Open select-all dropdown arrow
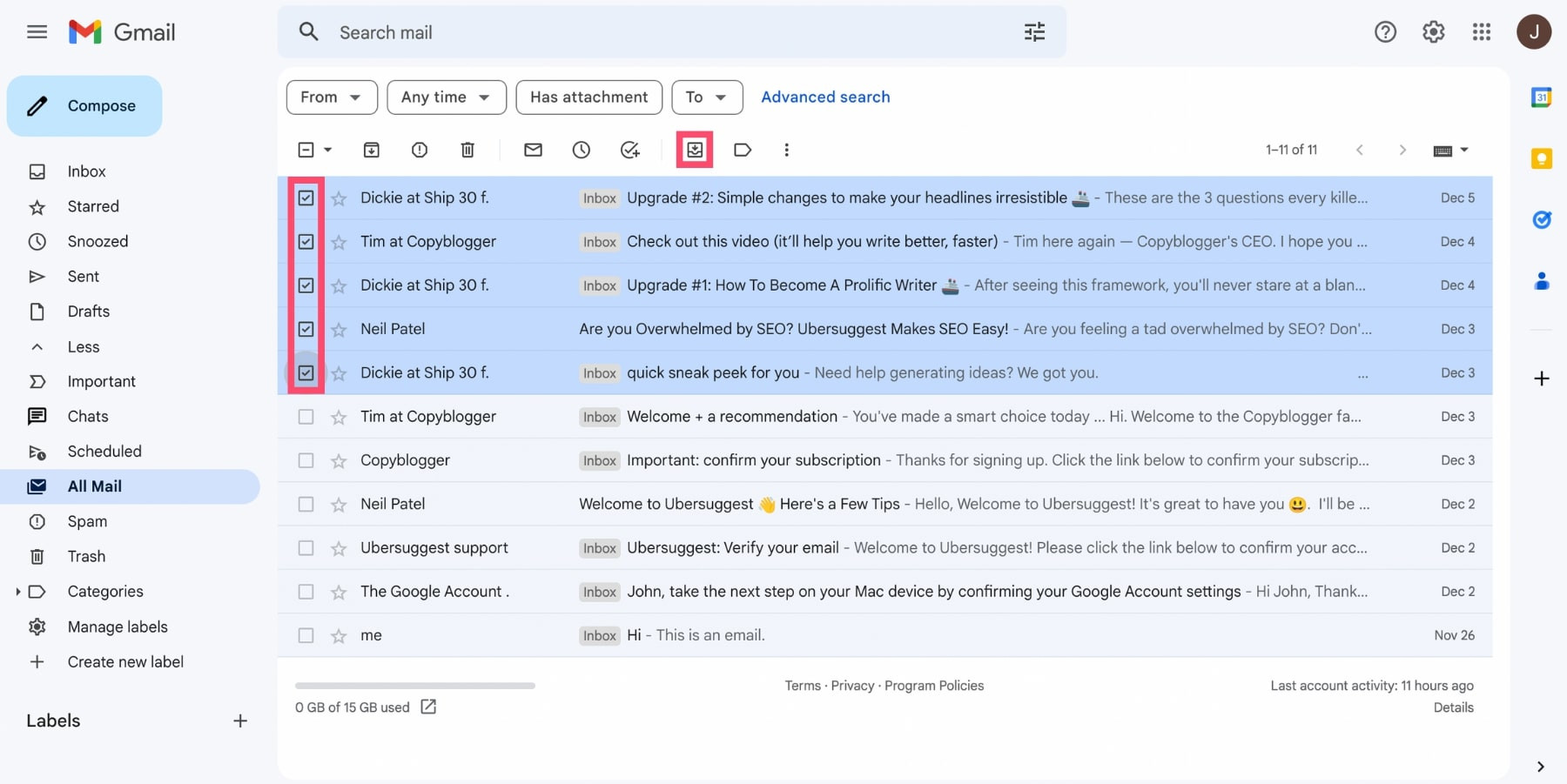The image size is (1567, 784). (328, 150)
